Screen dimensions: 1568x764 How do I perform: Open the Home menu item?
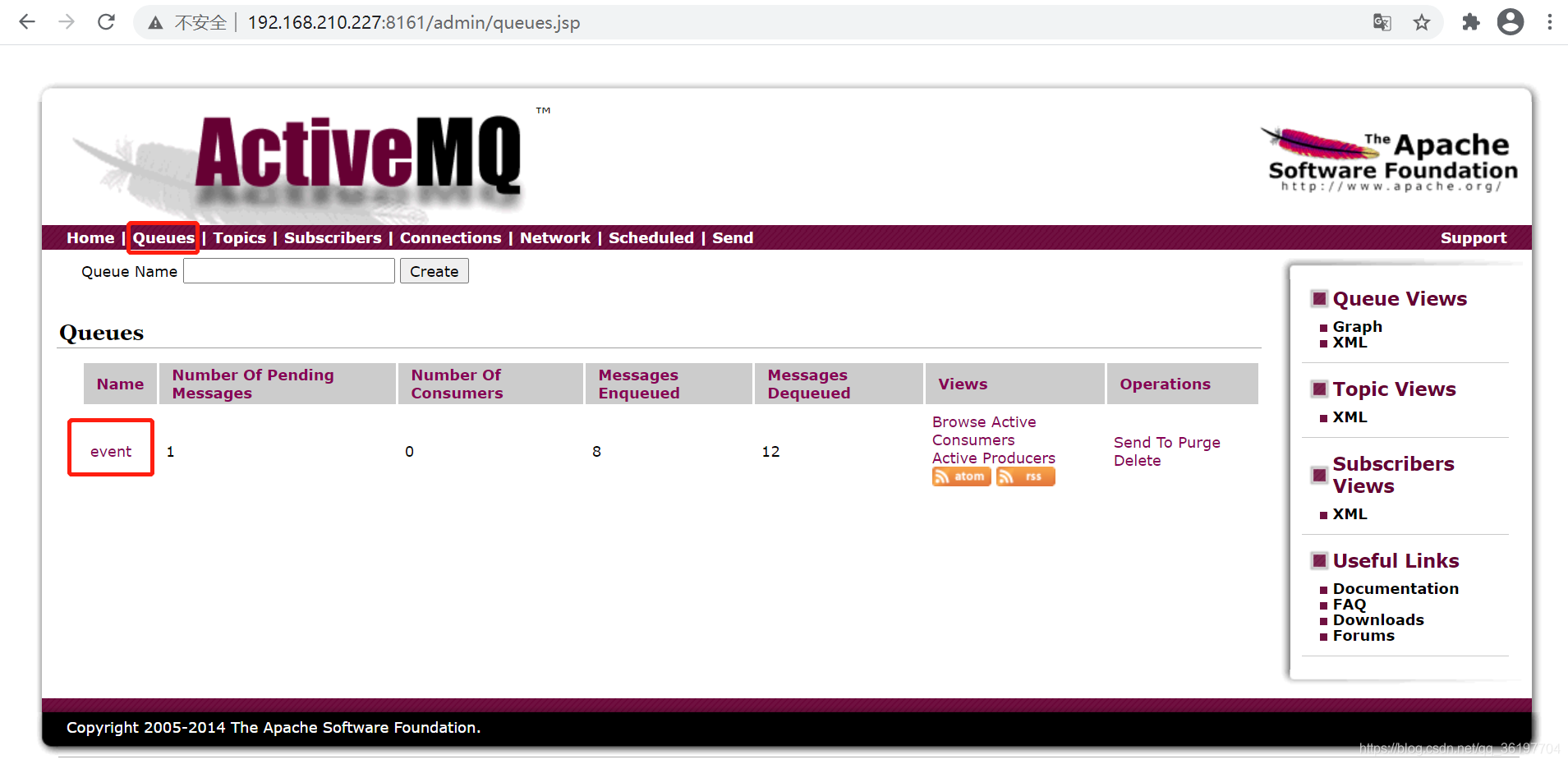click(90, 237)
